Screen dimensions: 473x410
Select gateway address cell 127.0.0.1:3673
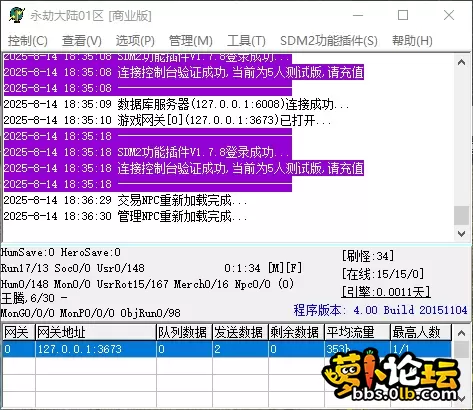click(x=96, y=349)
